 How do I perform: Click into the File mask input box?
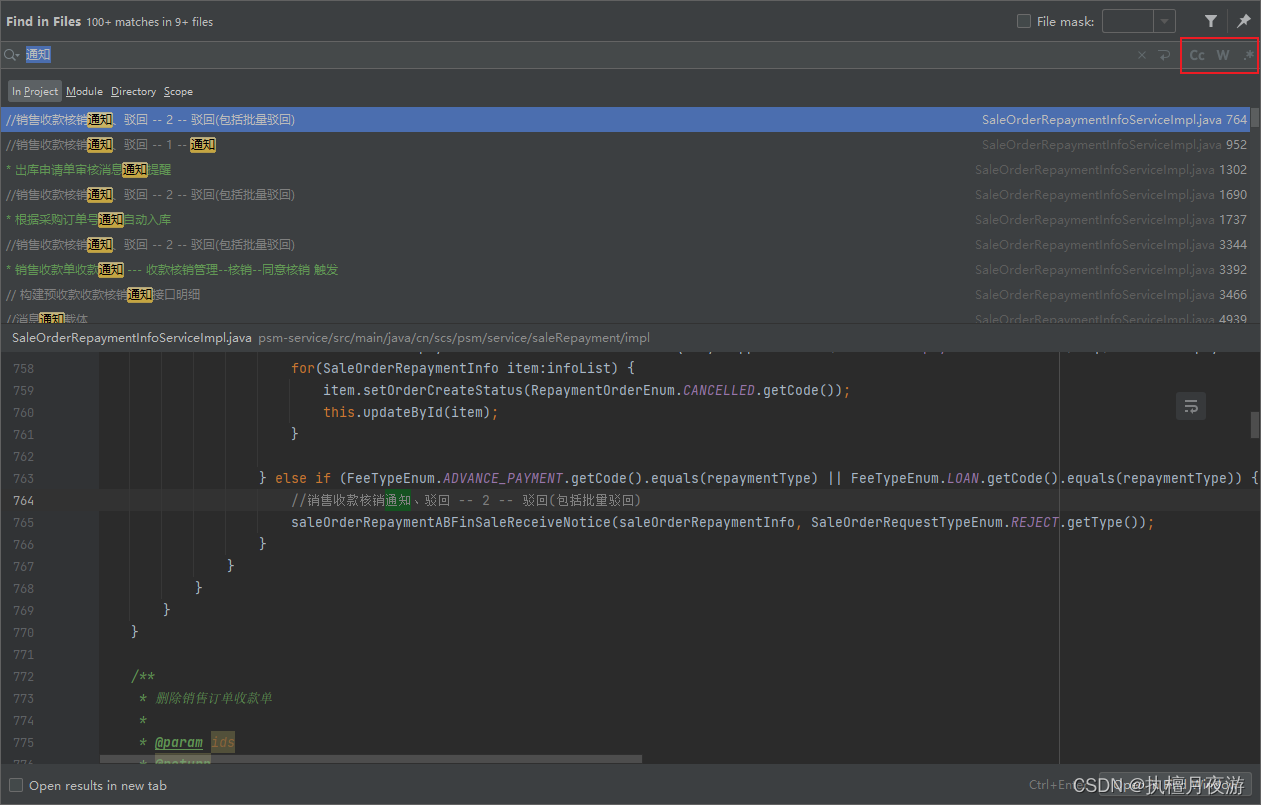(1128, 21)
